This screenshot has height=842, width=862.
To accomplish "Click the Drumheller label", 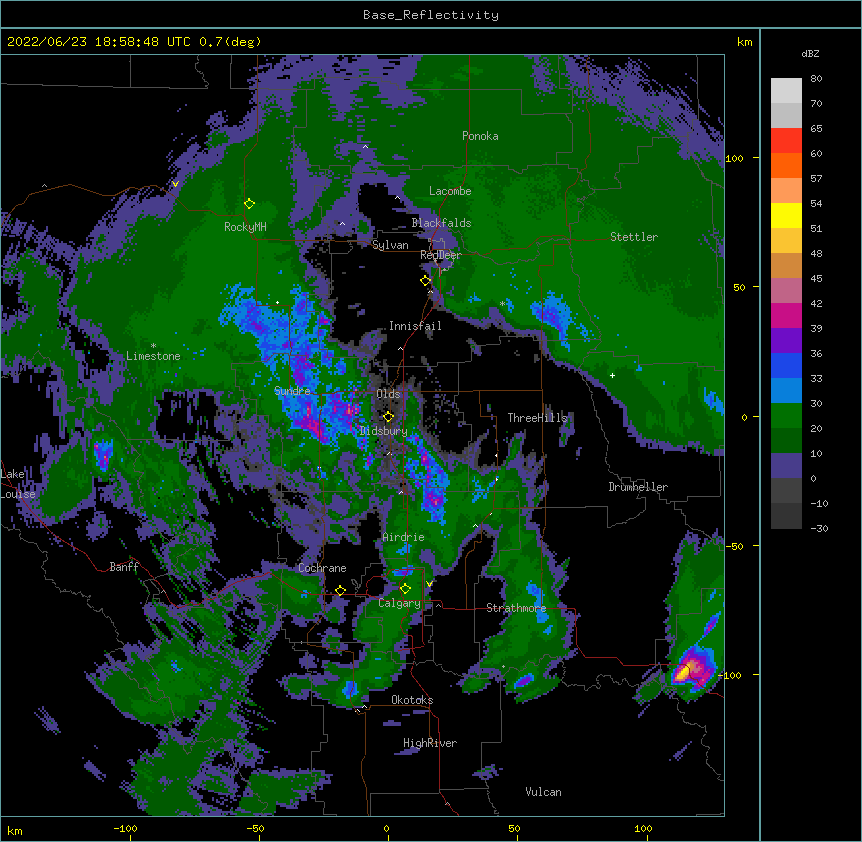I will [638, 487].
